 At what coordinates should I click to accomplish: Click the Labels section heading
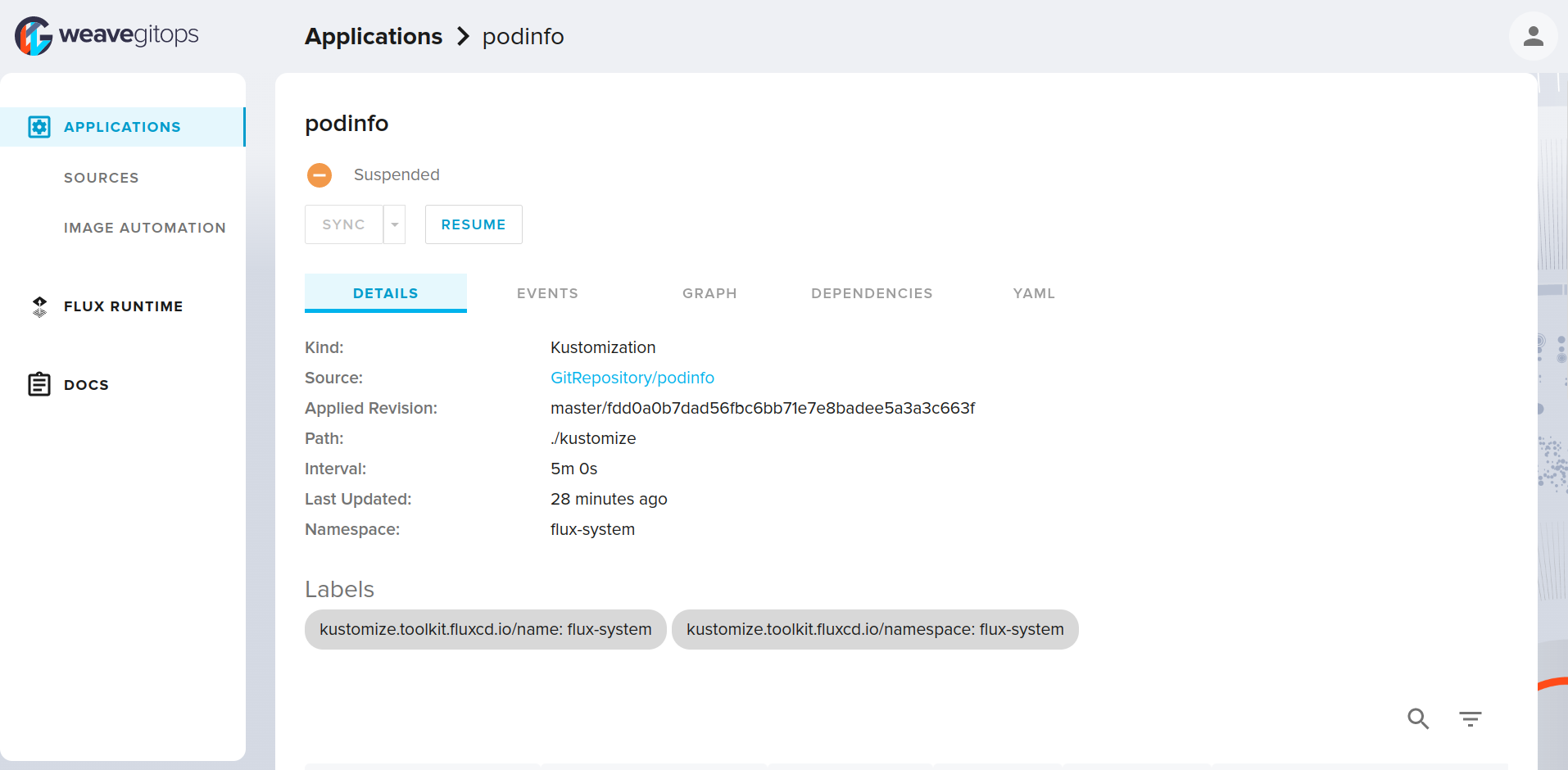(x=339, y=589)
